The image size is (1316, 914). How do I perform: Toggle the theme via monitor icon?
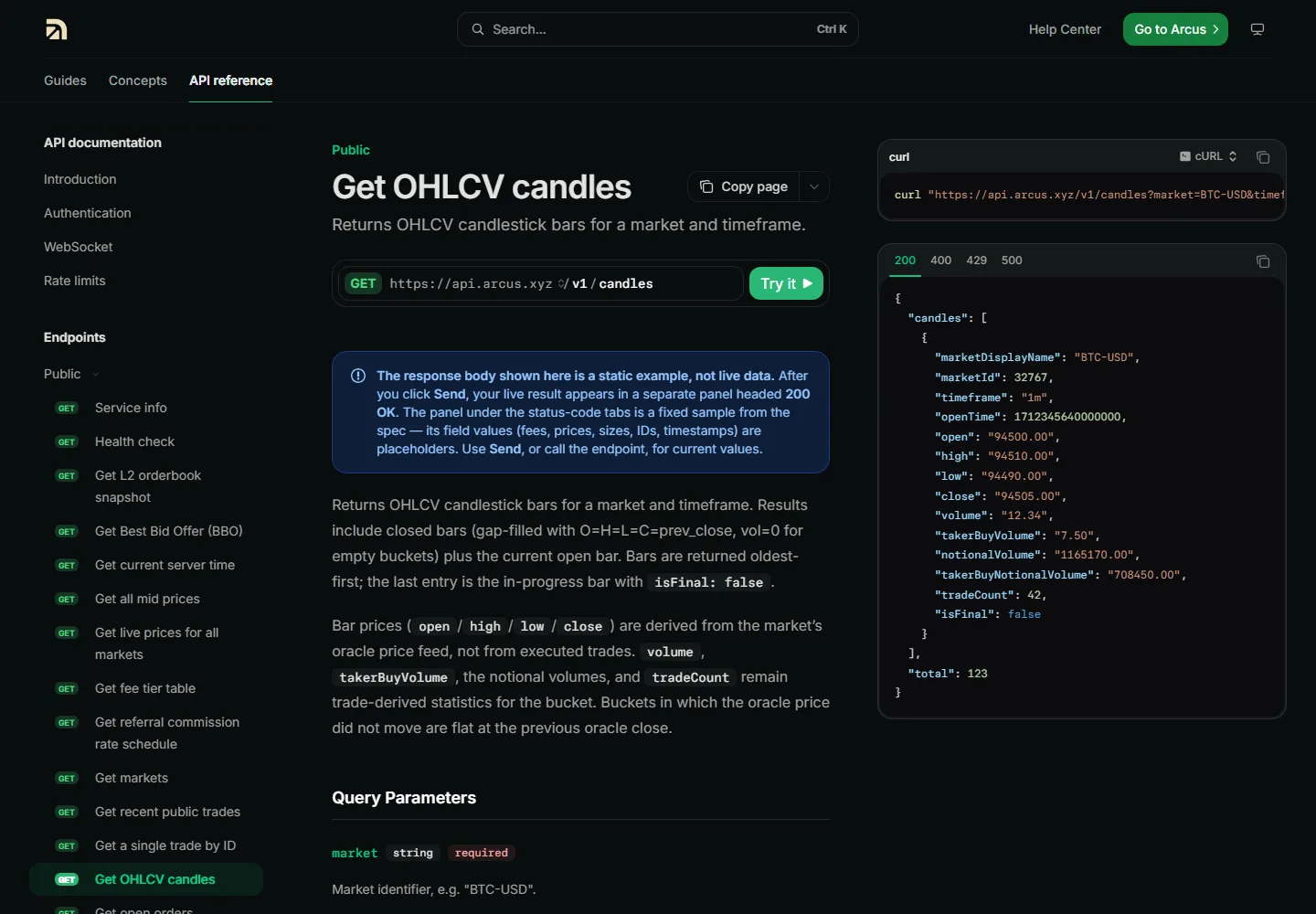(1258, 29)
